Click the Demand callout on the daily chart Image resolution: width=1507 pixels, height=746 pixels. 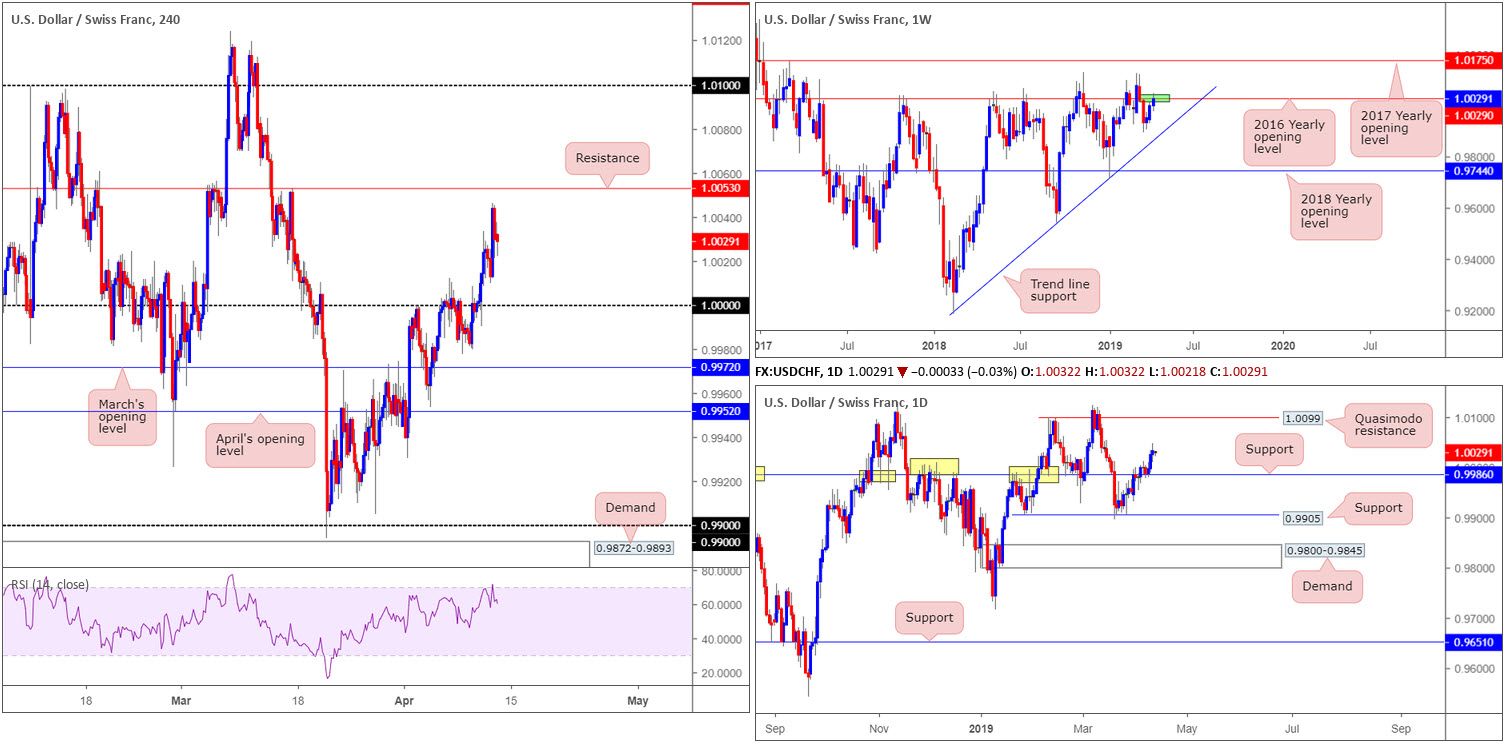point(1327,586)
